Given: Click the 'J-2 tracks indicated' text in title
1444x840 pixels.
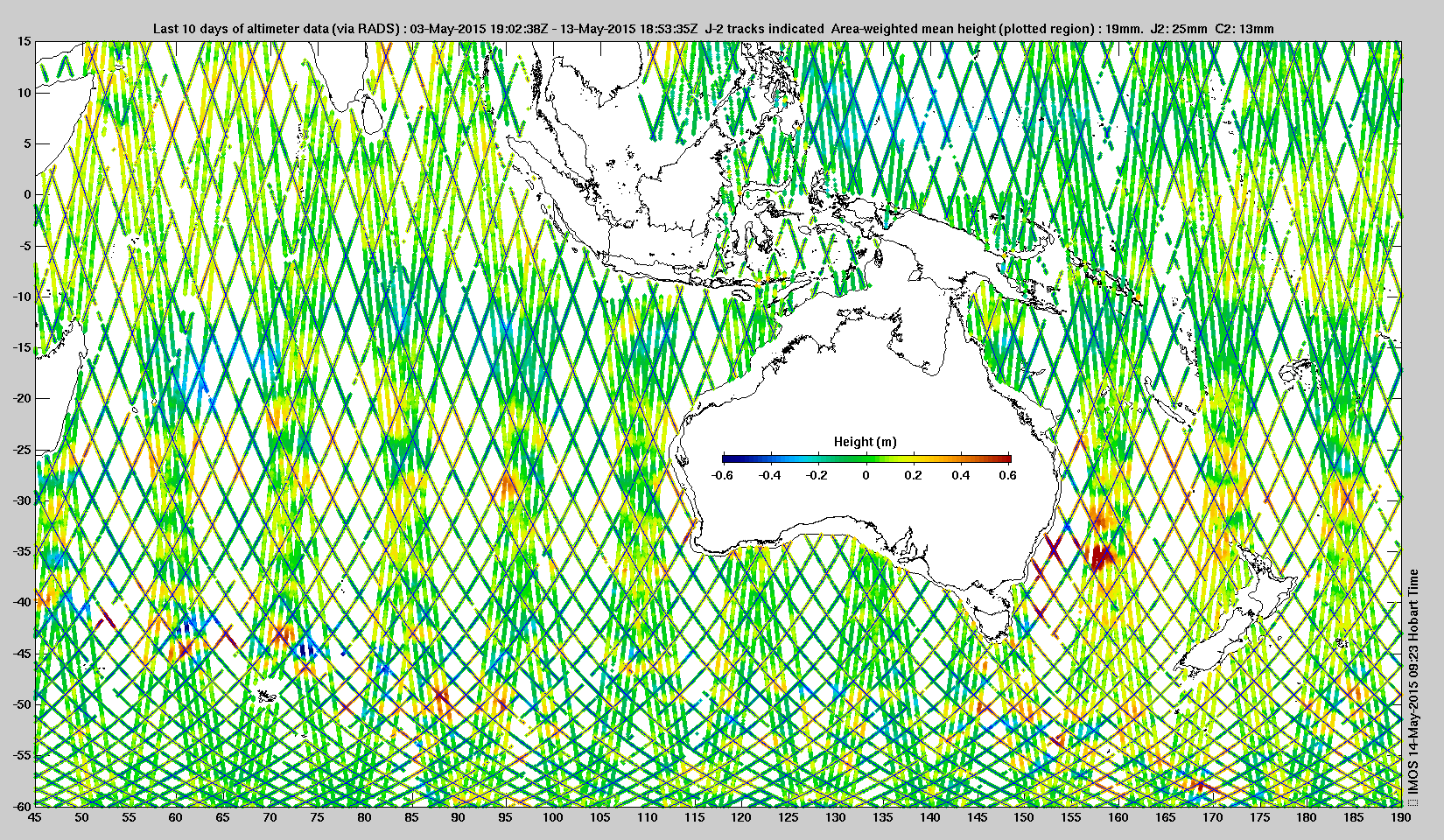Looking at the screenshot, I should [x=764, y=28].
